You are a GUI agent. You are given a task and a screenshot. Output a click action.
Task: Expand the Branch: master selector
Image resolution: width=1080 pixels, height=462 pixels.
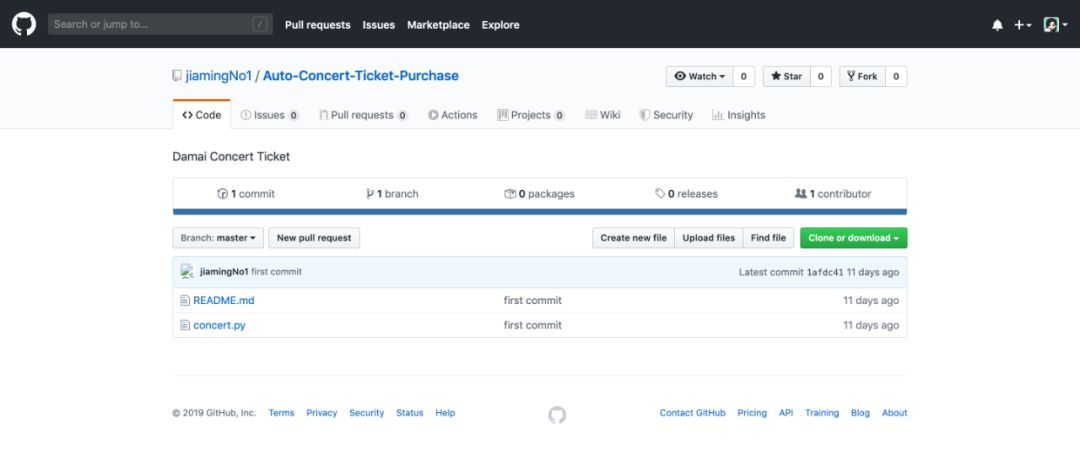pyautogui.click(x=219, y=238)
